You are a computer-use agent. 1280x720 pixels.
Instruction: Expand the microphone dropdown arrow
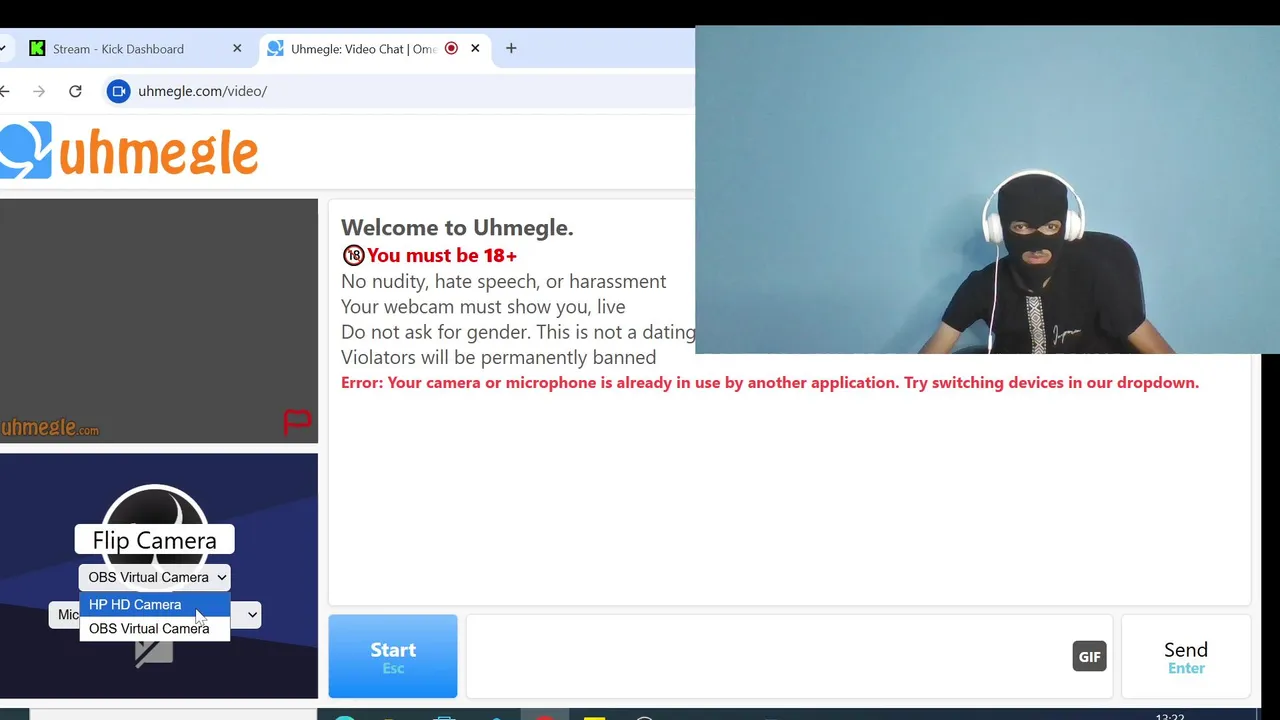pyautogui.click(x=252, y=615)
